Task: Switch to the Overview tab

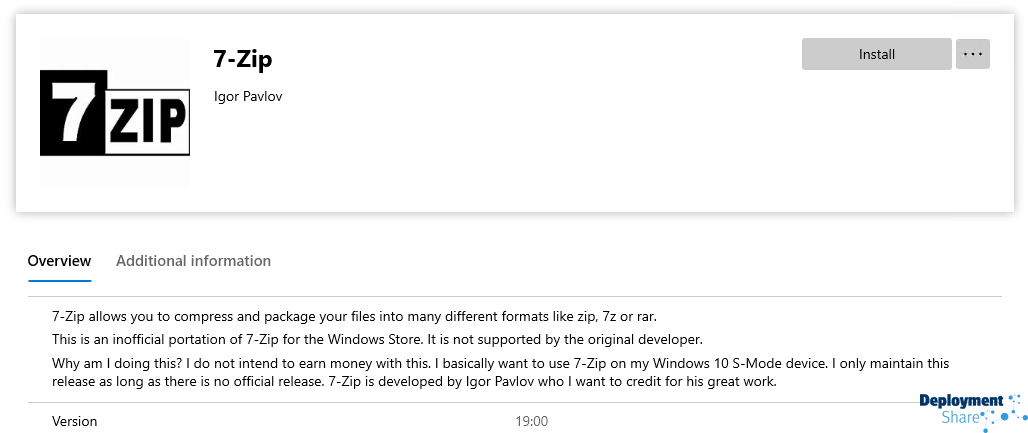Action: (59, 261)
